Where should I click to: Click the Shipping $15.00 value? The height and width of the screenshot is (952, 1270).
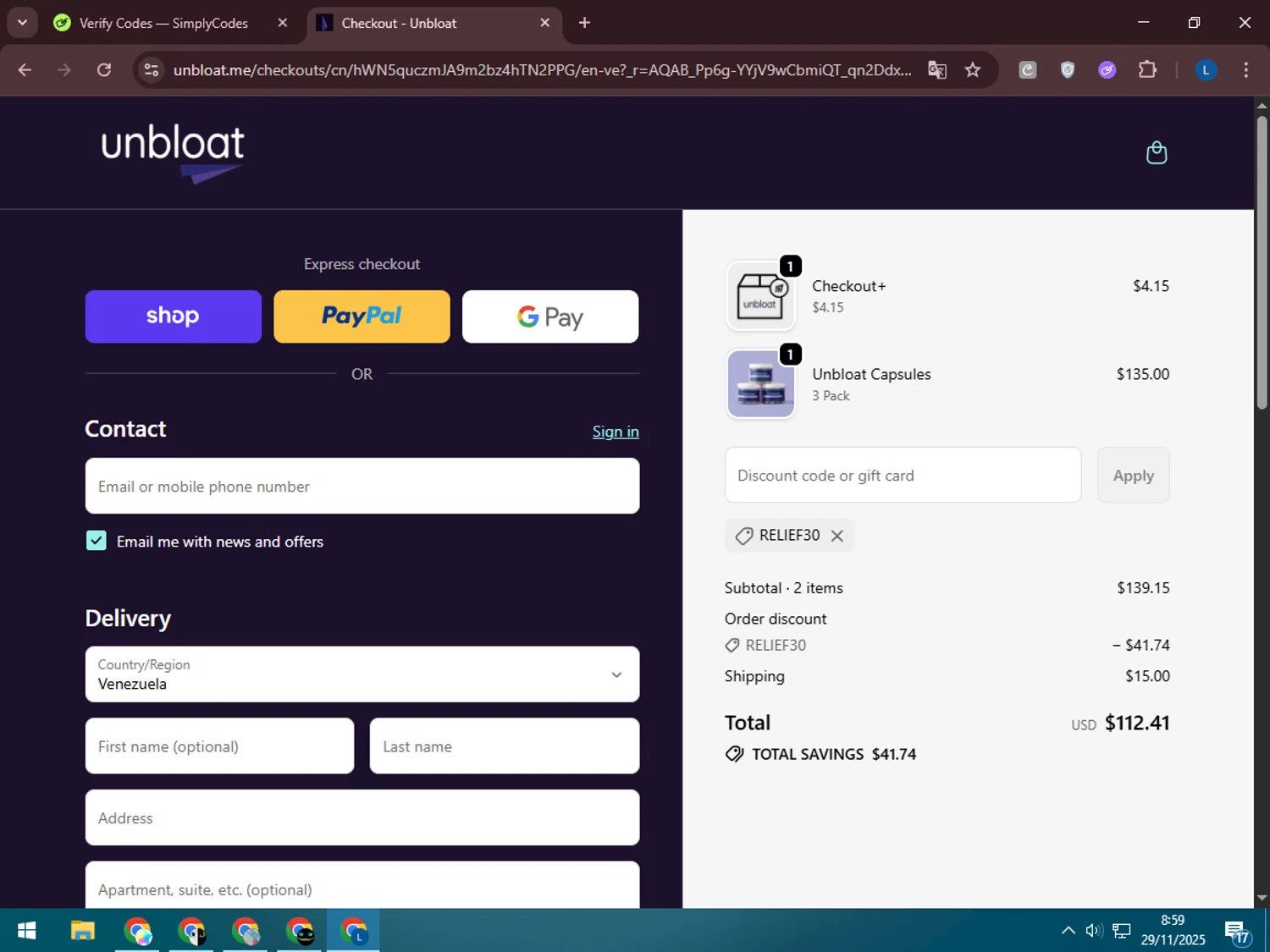coord(1147,676)
